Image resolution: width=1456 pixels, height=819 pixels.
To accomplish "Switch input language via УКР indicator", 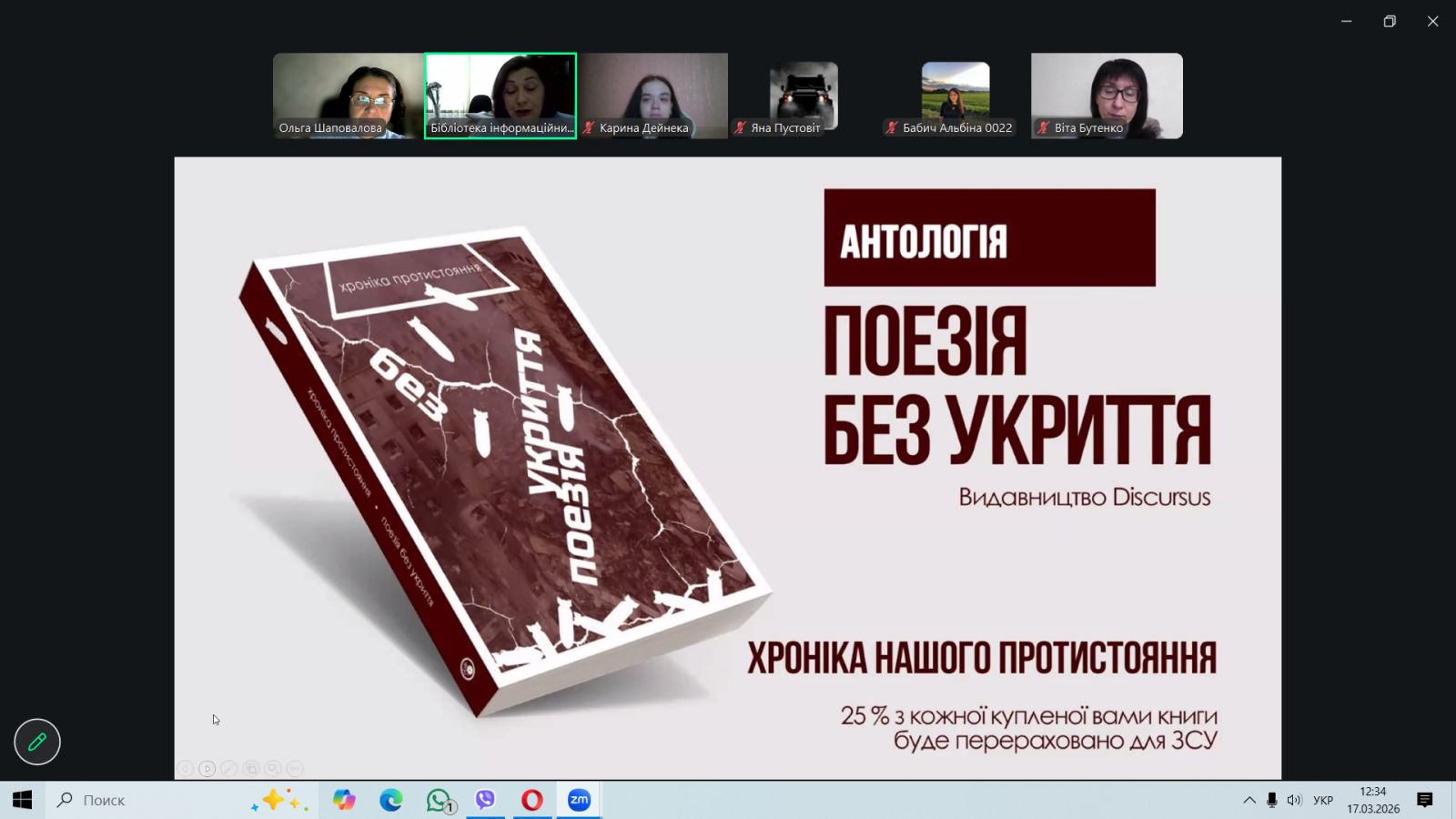I will [x=1323, y=800].
